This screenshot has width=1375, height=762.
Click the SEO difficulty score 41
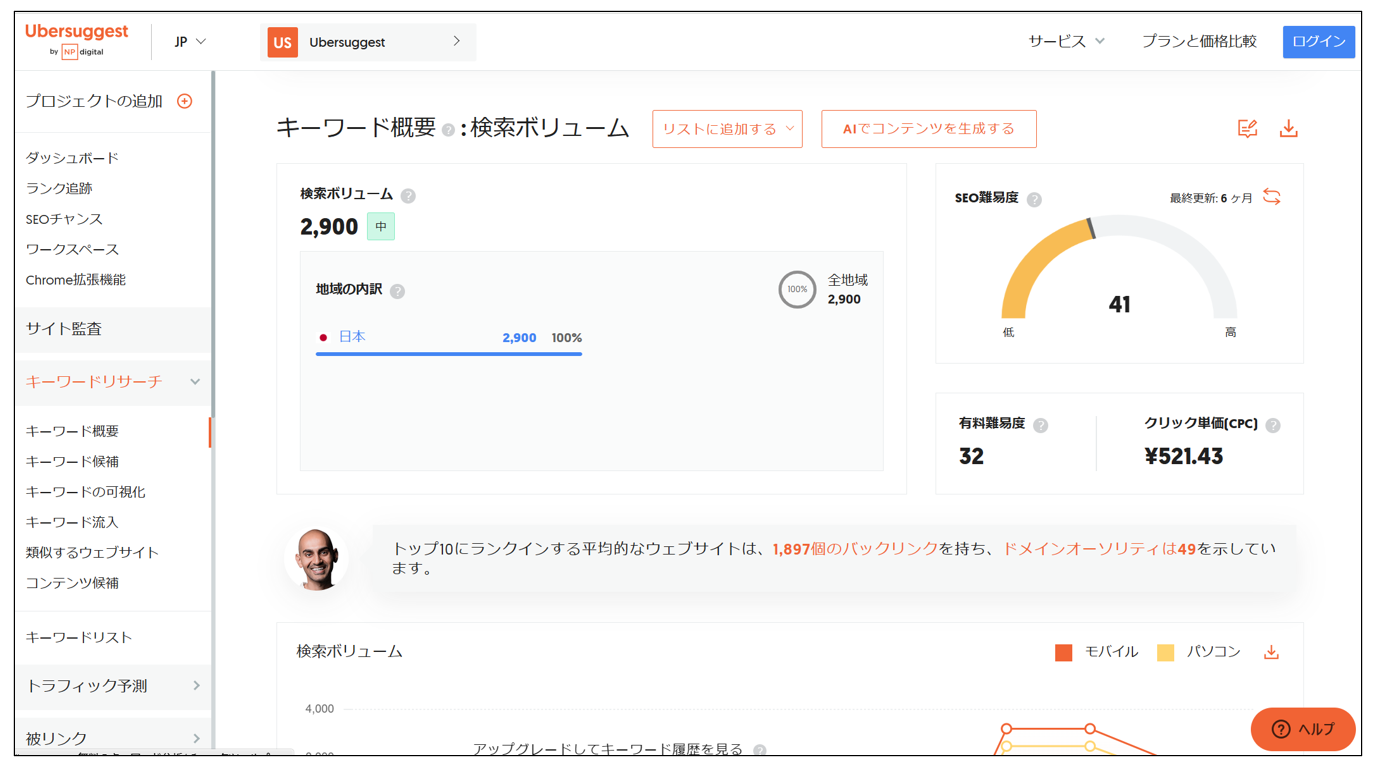[1119, 305]
